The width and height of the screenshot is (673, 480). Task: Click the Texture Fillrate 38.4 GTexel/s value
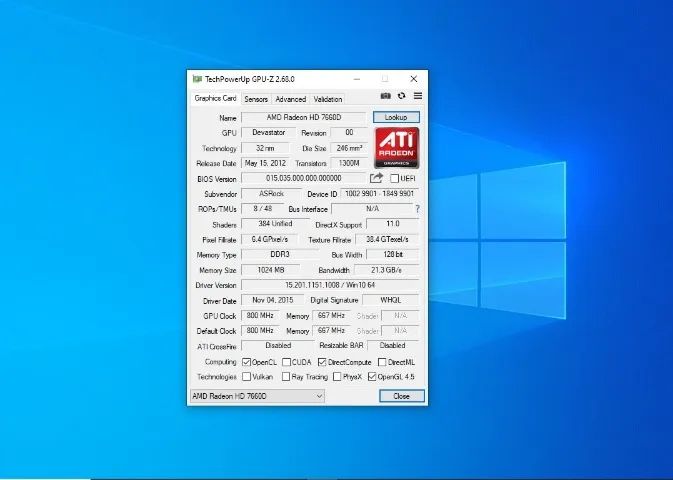(387, 239)
